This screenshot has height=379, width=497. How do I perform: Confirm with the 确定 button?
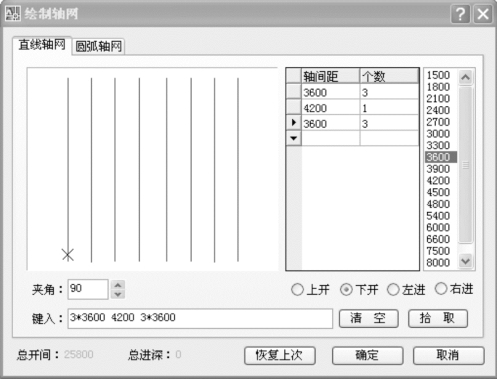367,356
